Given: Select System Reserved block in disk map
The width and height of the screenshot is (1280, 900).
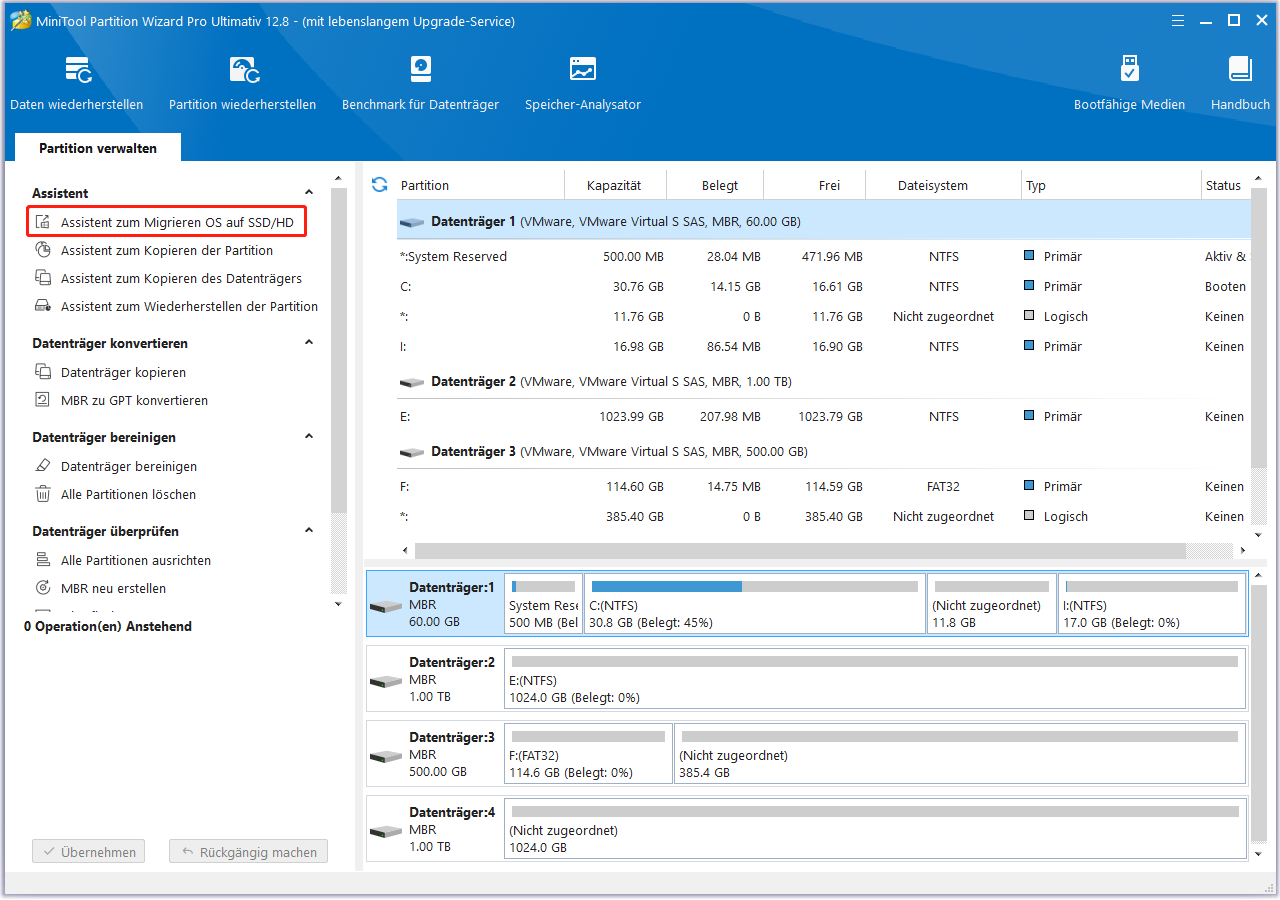Looking at the screenshot, I should pos(543,604).
